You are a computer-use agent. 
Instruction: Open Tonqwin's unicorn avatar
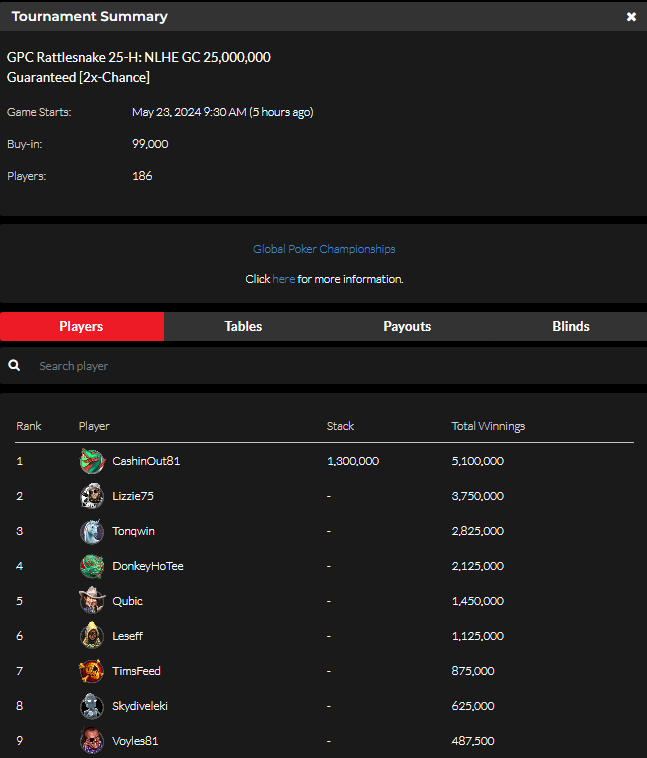[92, 531]
